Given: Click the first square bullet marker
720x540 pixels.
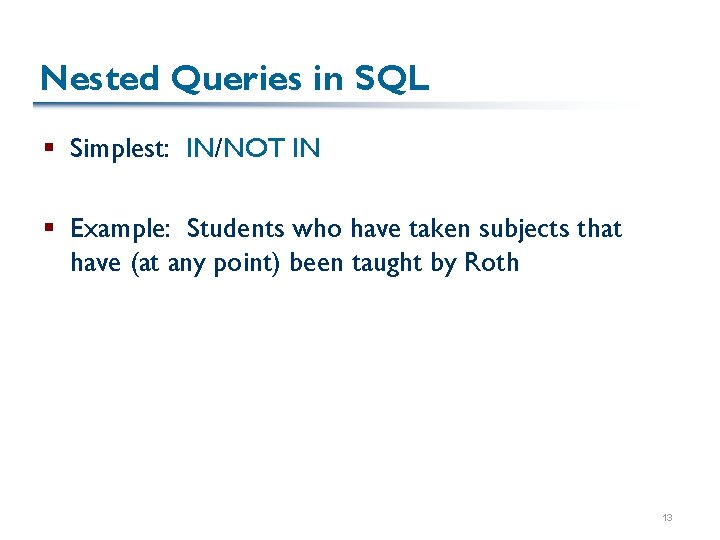Looking at the screenshot, I should tap(48, 150).
